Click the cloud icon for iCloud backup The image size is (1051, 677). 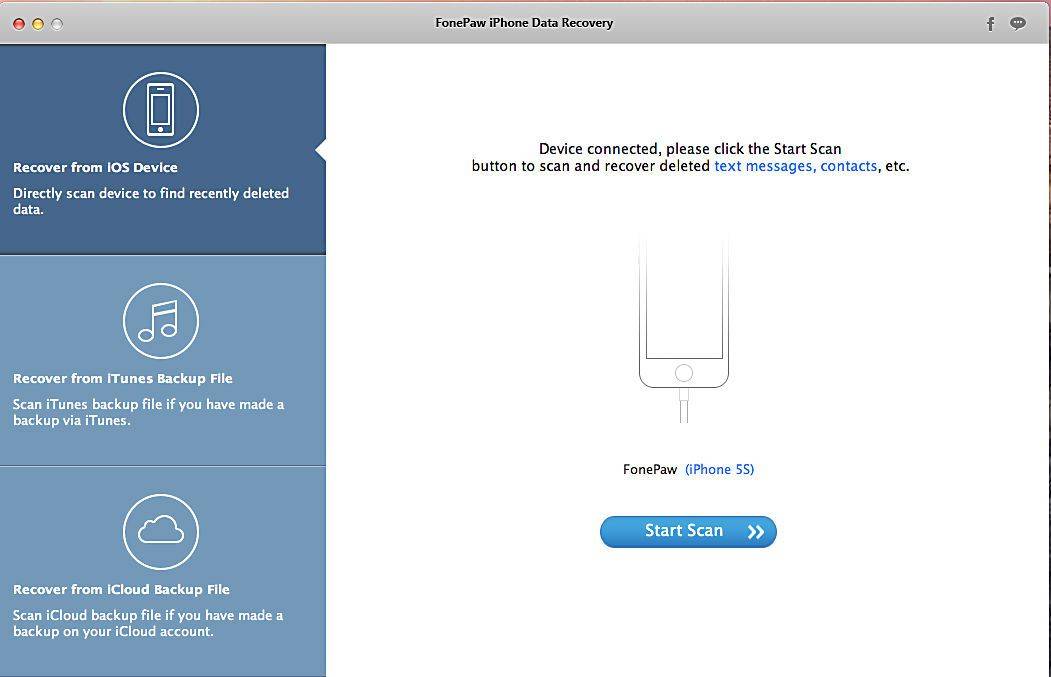coord(160,531)
